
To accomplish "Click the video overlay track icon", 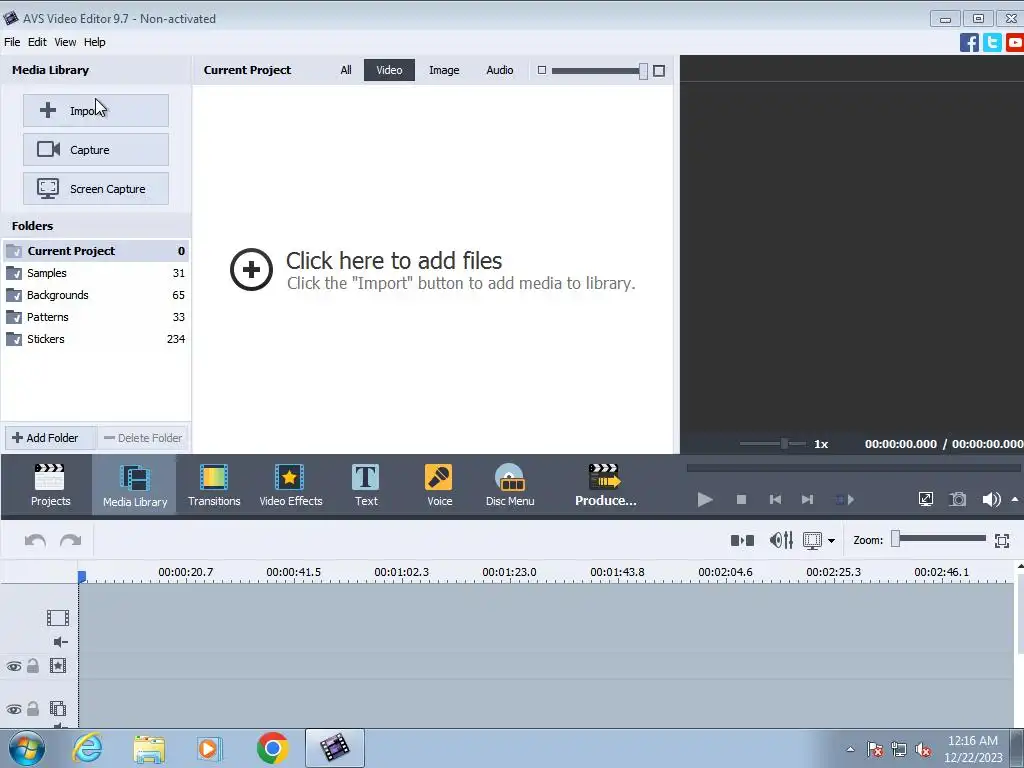I will tap(57, 709).
